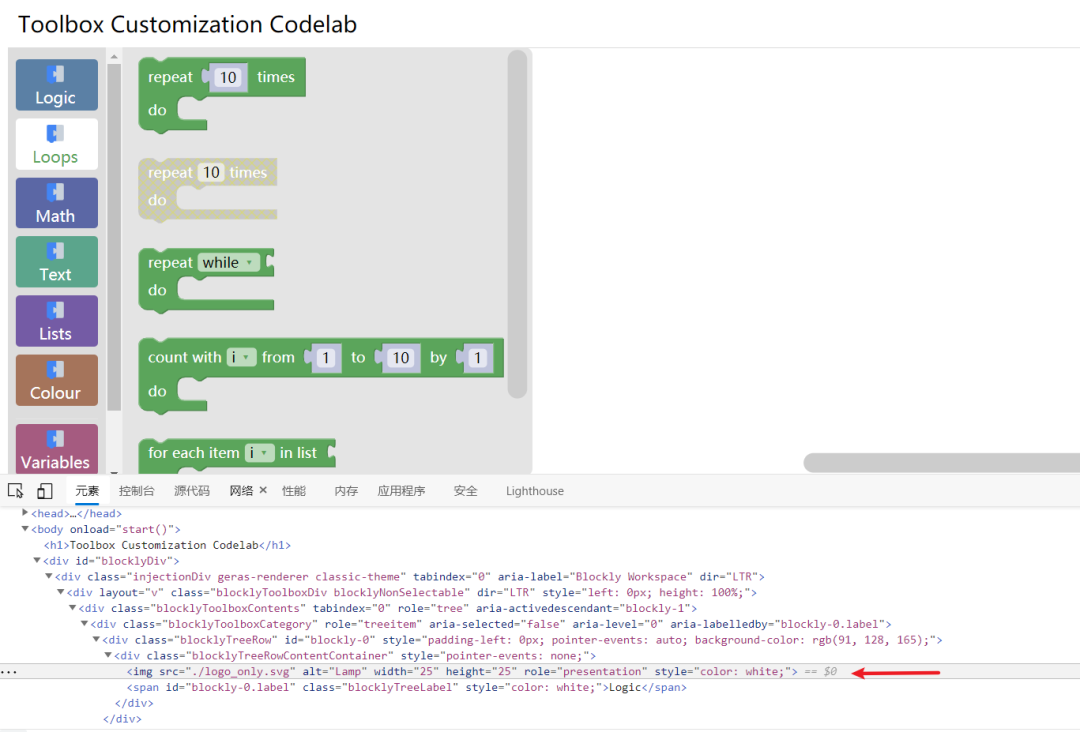Viewport: 1080px width, 732px height.
Task: Click the logo icon above Text label
Action: coord(56,251)
